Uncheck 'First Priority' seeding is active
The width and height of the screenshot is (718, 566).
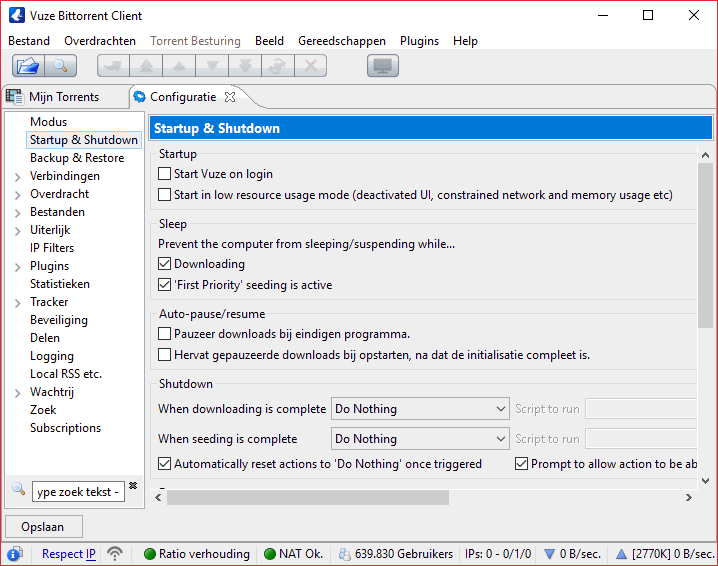[164, 285]
